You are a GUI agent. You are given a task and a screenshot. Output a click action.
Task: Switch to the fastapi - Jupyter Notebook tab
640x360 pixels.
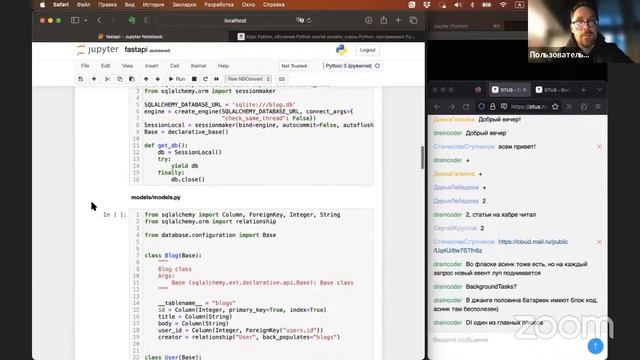131,37
